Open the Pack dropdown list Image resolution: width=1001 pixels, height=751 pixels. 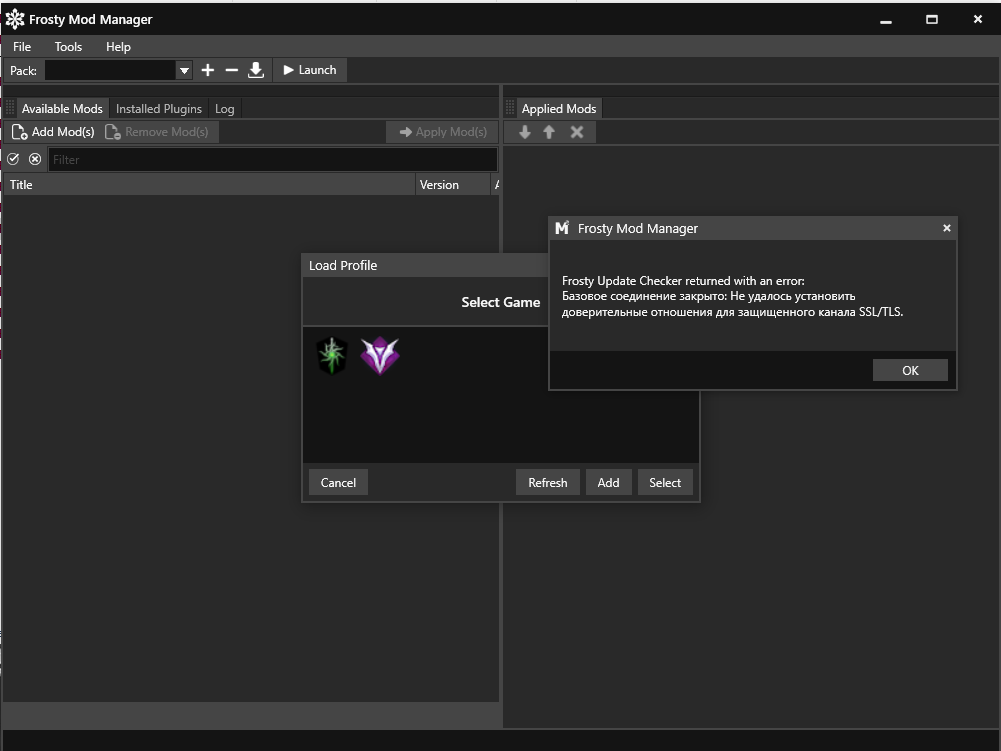coord(184,70)
